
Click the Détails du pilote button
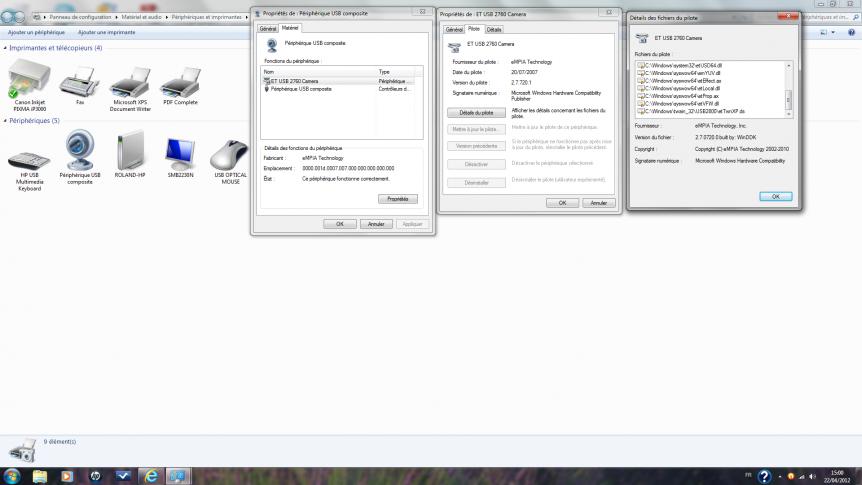point(476,113)
